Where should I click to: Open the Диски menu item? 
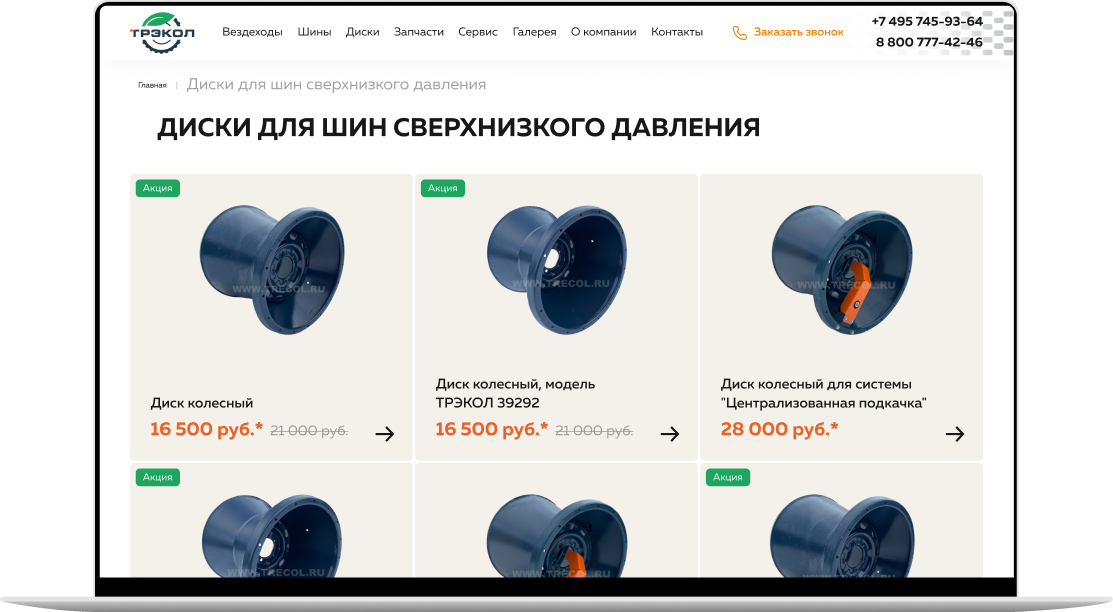(363, 32)
